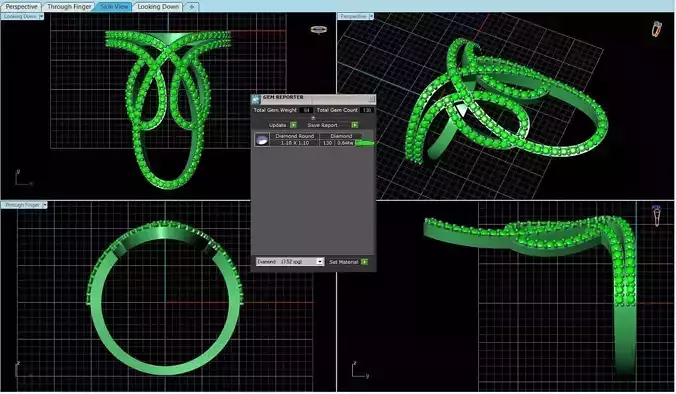Open the Through Finger viewport dropdown arrow
The image size is (676, 394).
(45, 205)
